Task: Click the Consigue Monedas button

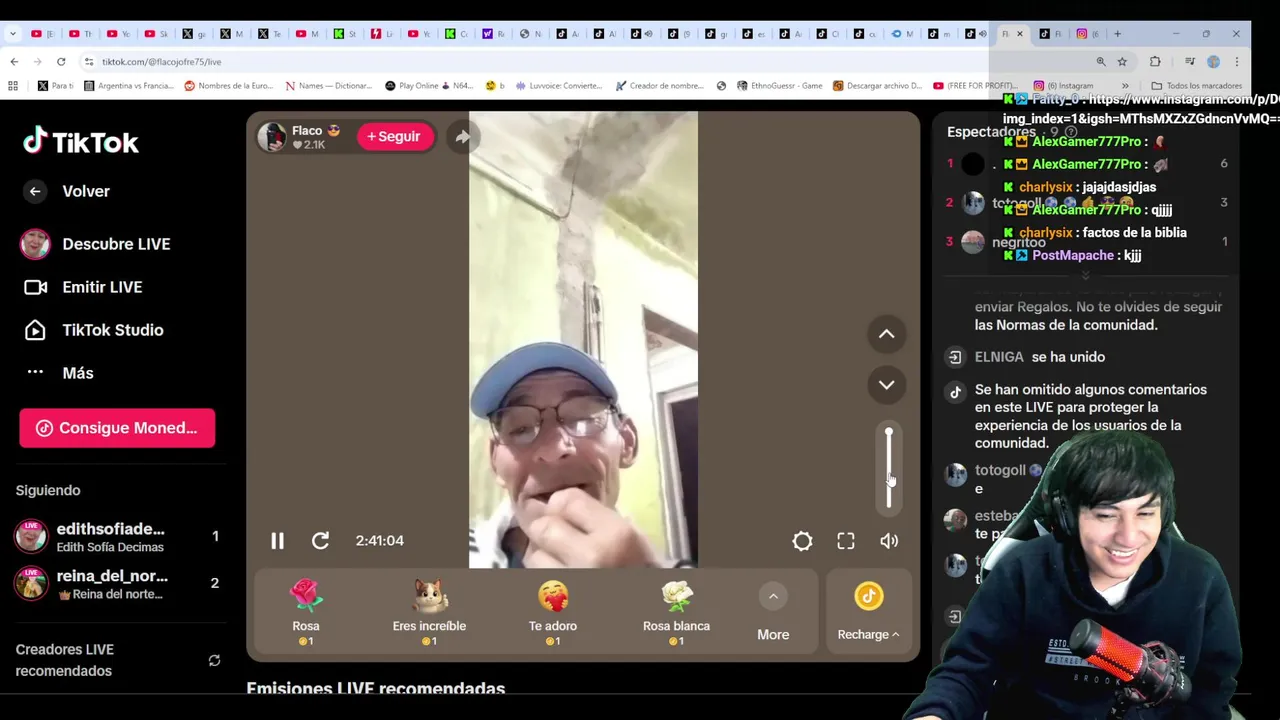Action: pyautogui.click(x=117, y=428)
